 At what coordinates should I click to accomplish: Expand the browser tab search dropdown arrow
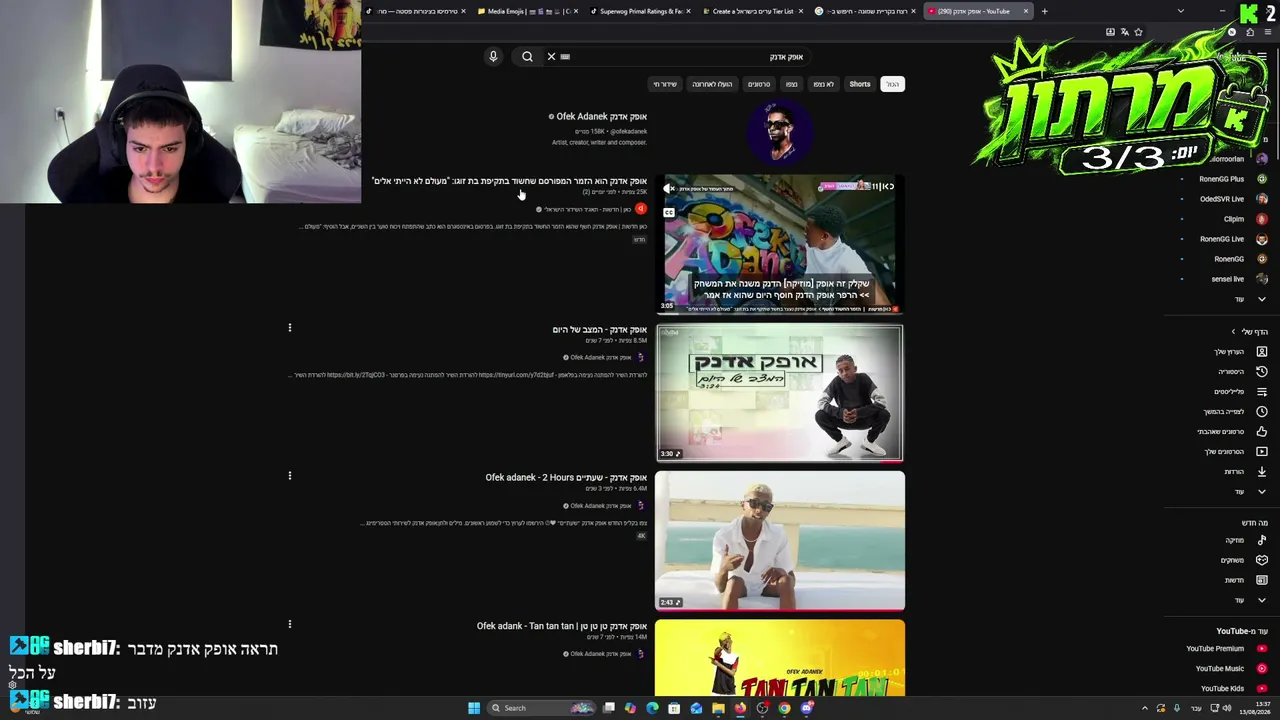(1181, 12)
